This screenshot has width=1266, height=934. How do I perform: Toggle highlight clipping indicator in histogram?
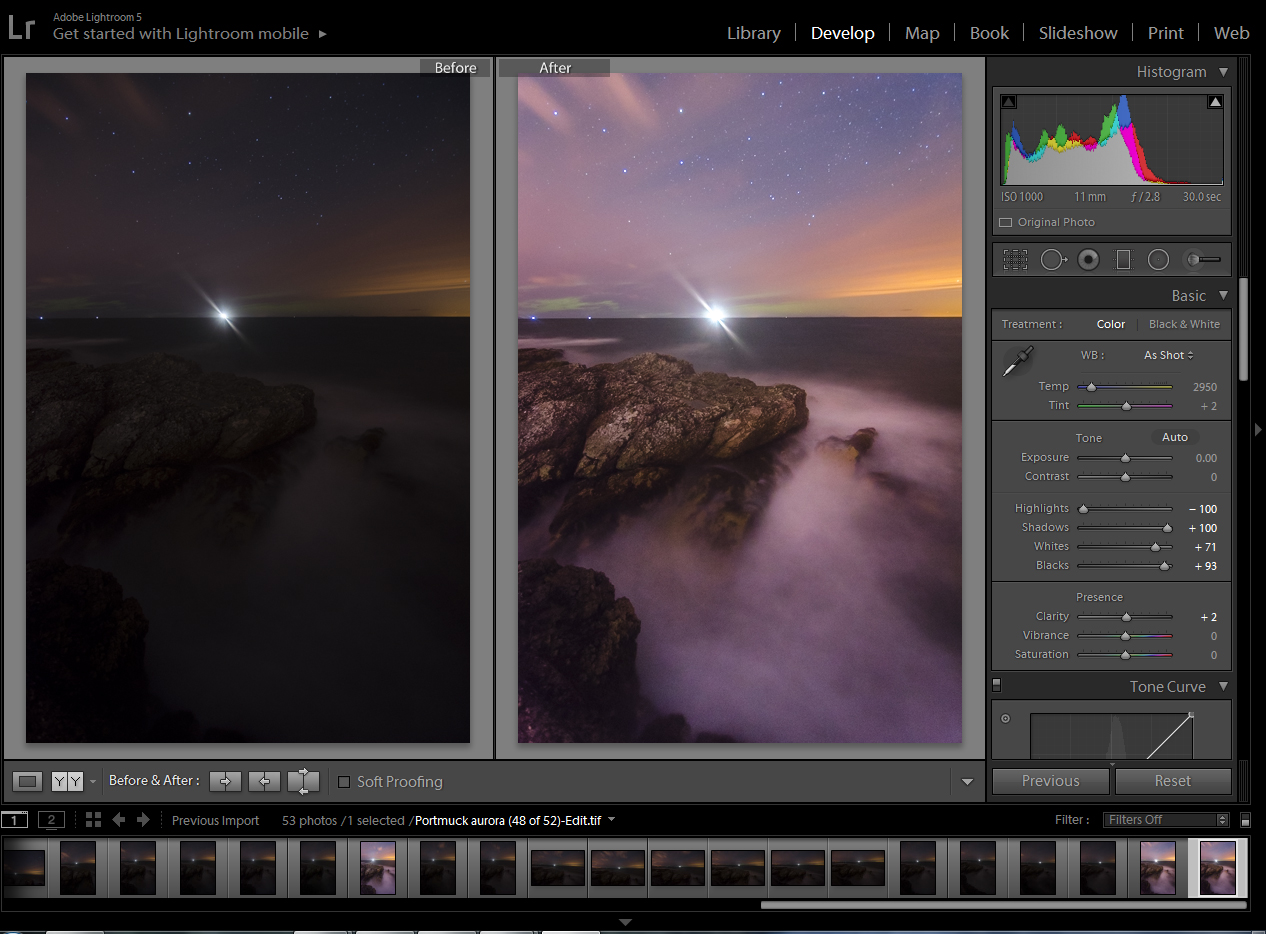click(x=1215, y=101)
